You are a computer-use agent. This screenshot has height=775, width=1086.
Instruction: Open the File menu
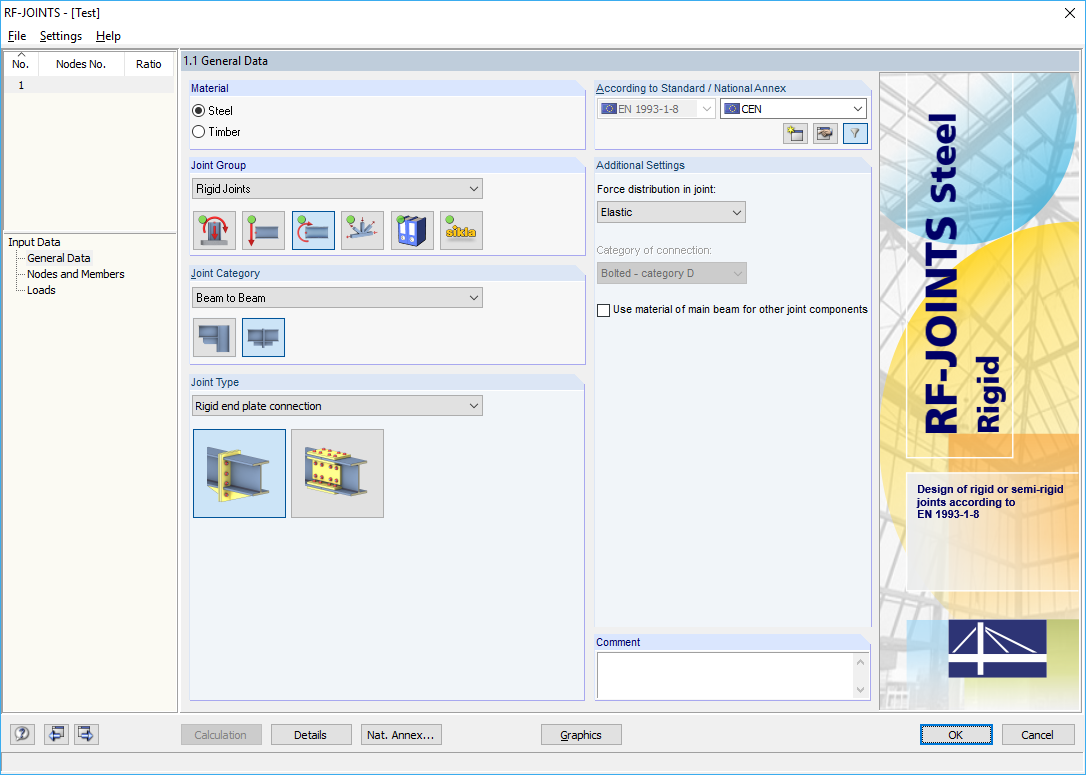[17, 36]
